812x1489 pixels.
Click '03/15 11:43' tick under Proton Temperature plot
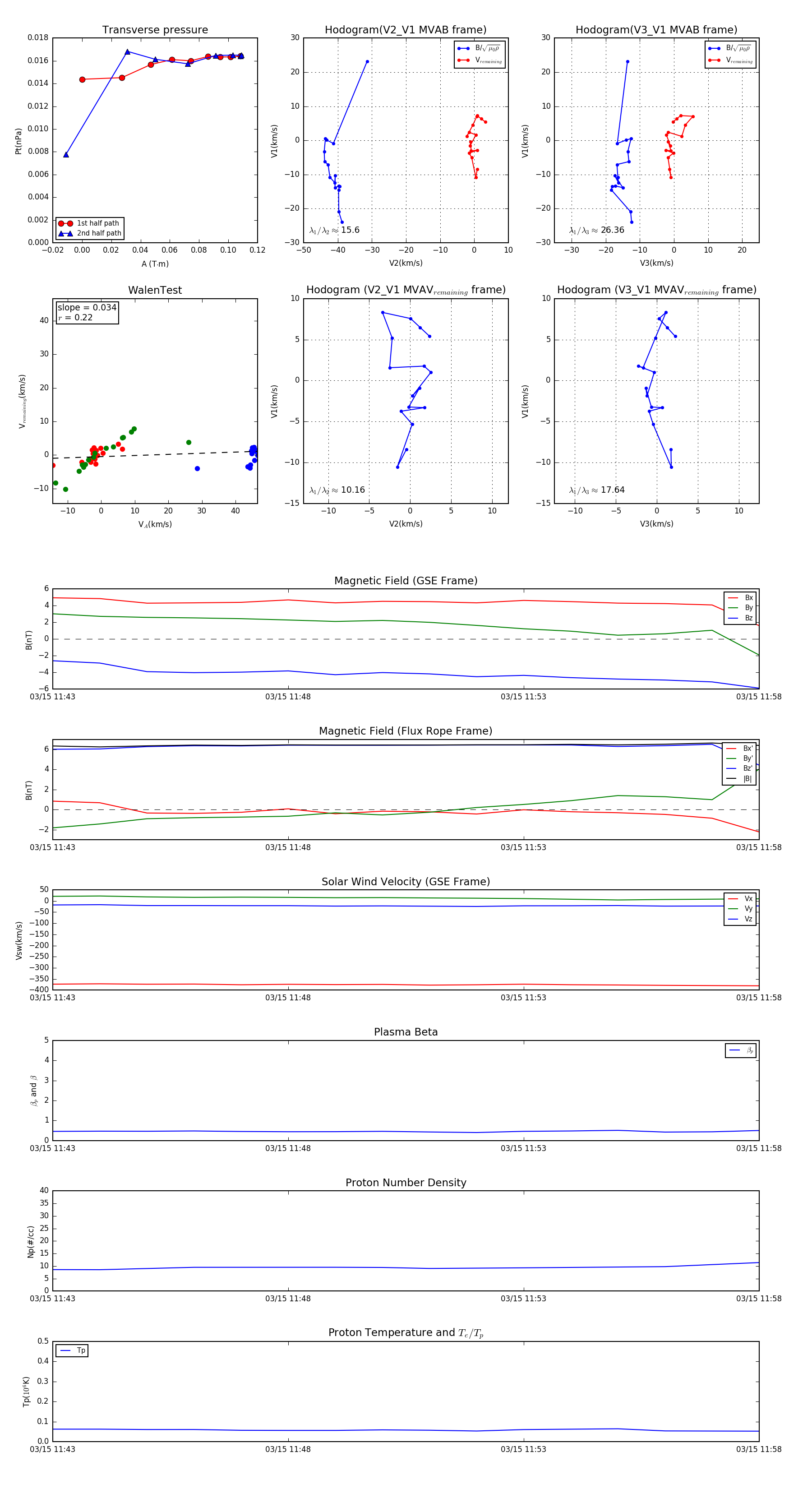[x=53, y=1450]
